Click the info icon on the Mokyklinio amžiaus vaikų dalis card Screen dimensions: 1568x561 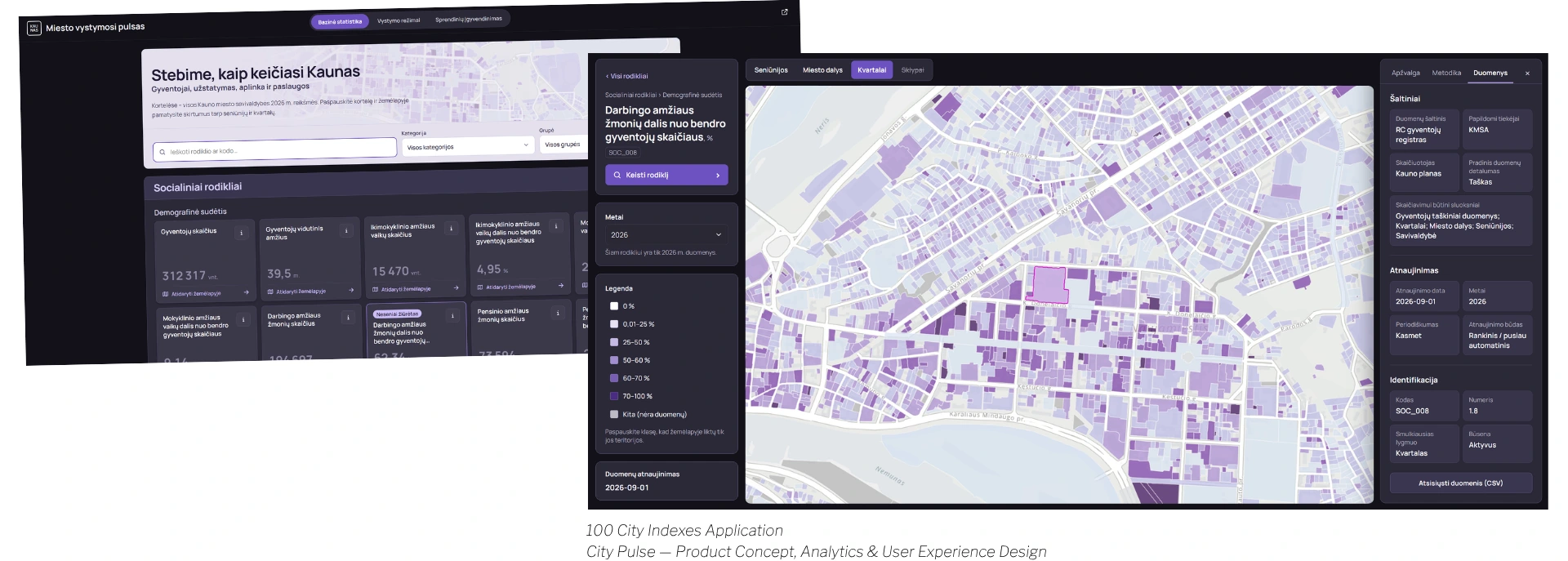[x=243, y=319]
